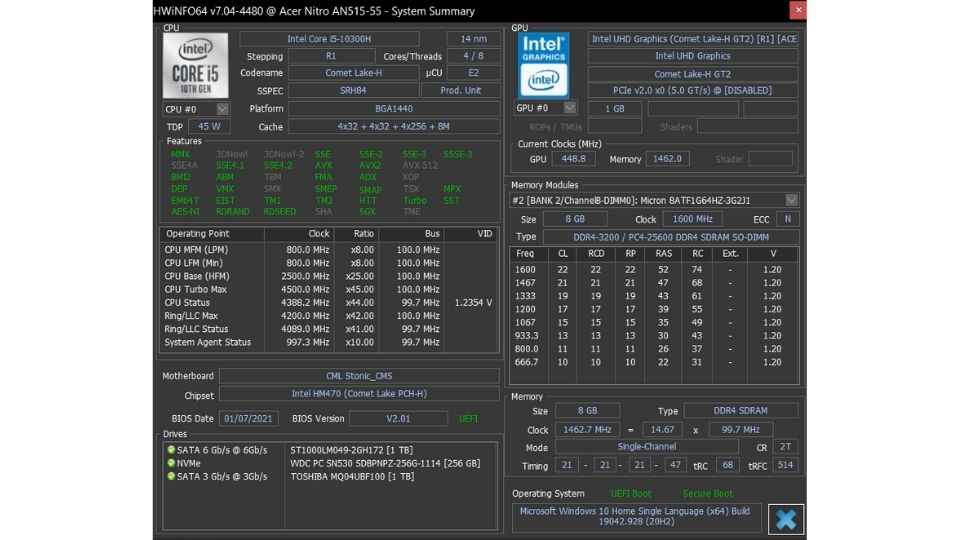Click the Intel Core i5-10300H name field
960x540 pixels.
click(329, 39)
